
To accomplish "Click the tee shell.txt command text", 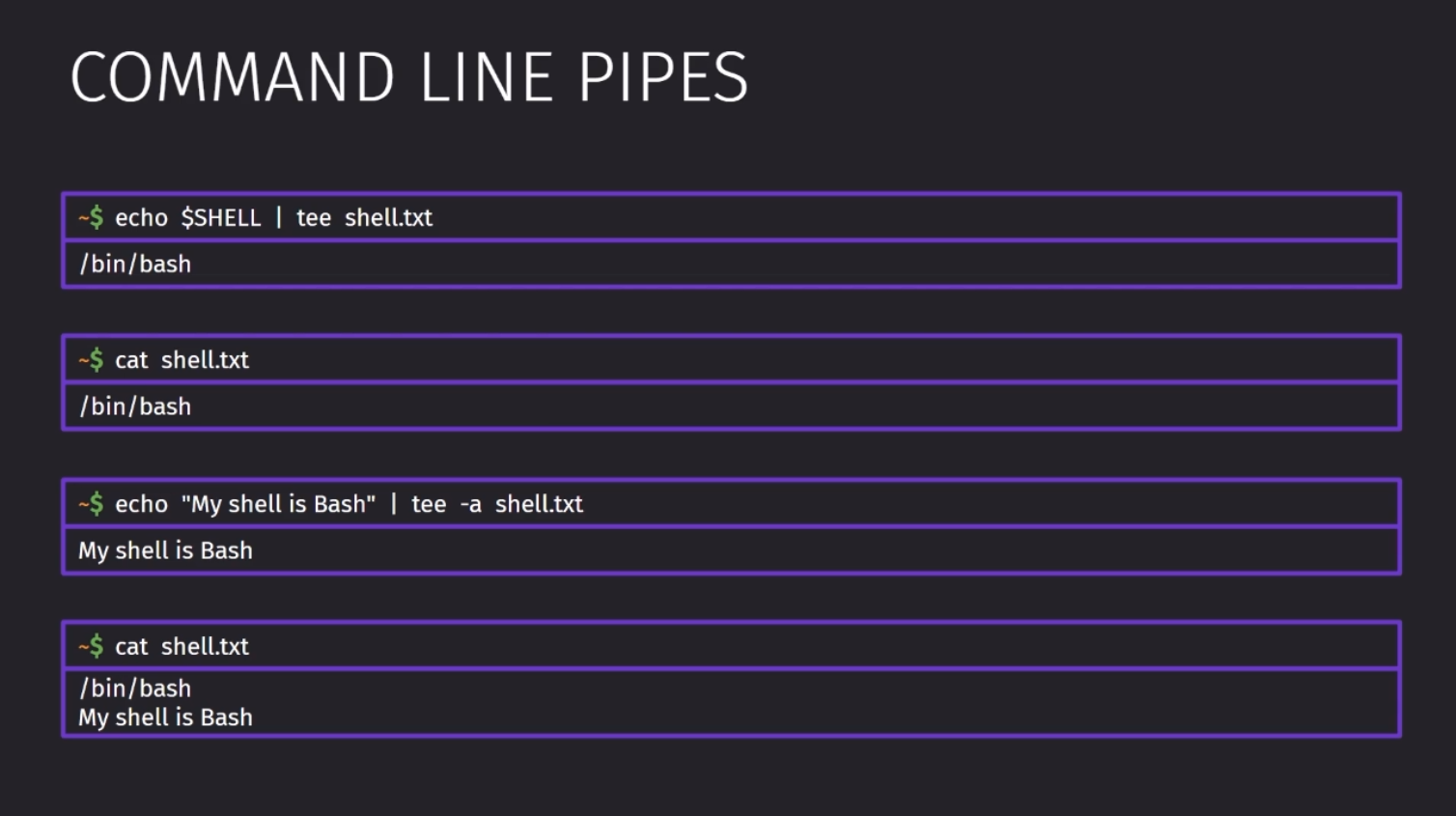I will (x=364, y=217).
